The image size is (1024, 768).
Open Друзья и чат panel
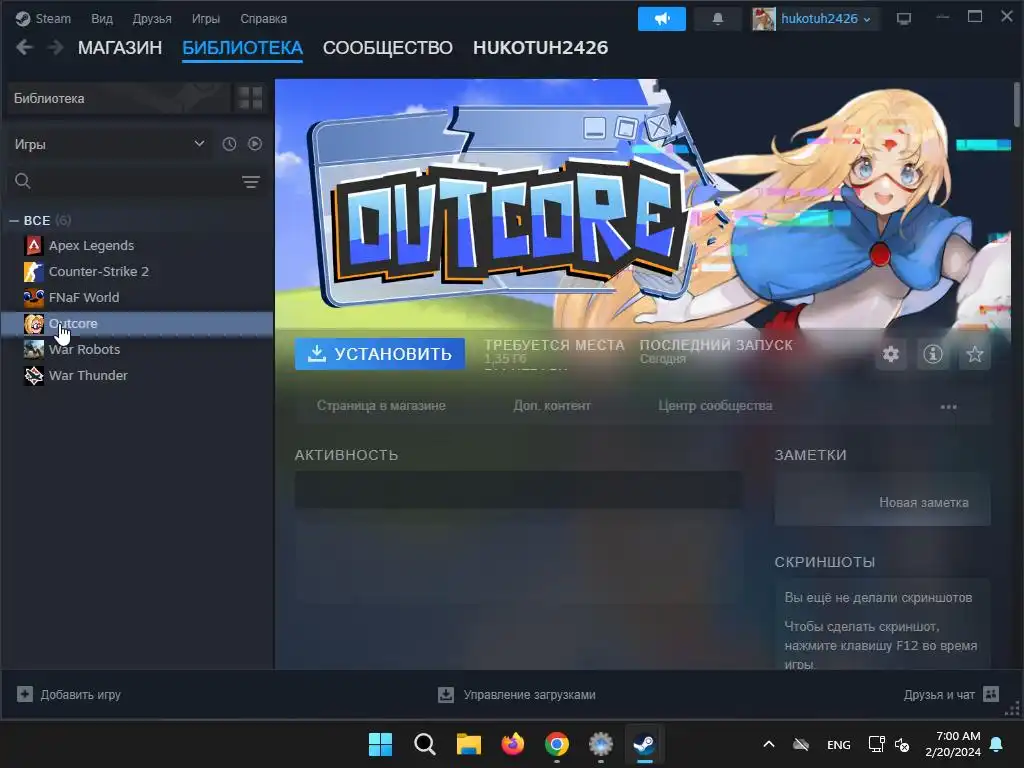coord(952,695)
